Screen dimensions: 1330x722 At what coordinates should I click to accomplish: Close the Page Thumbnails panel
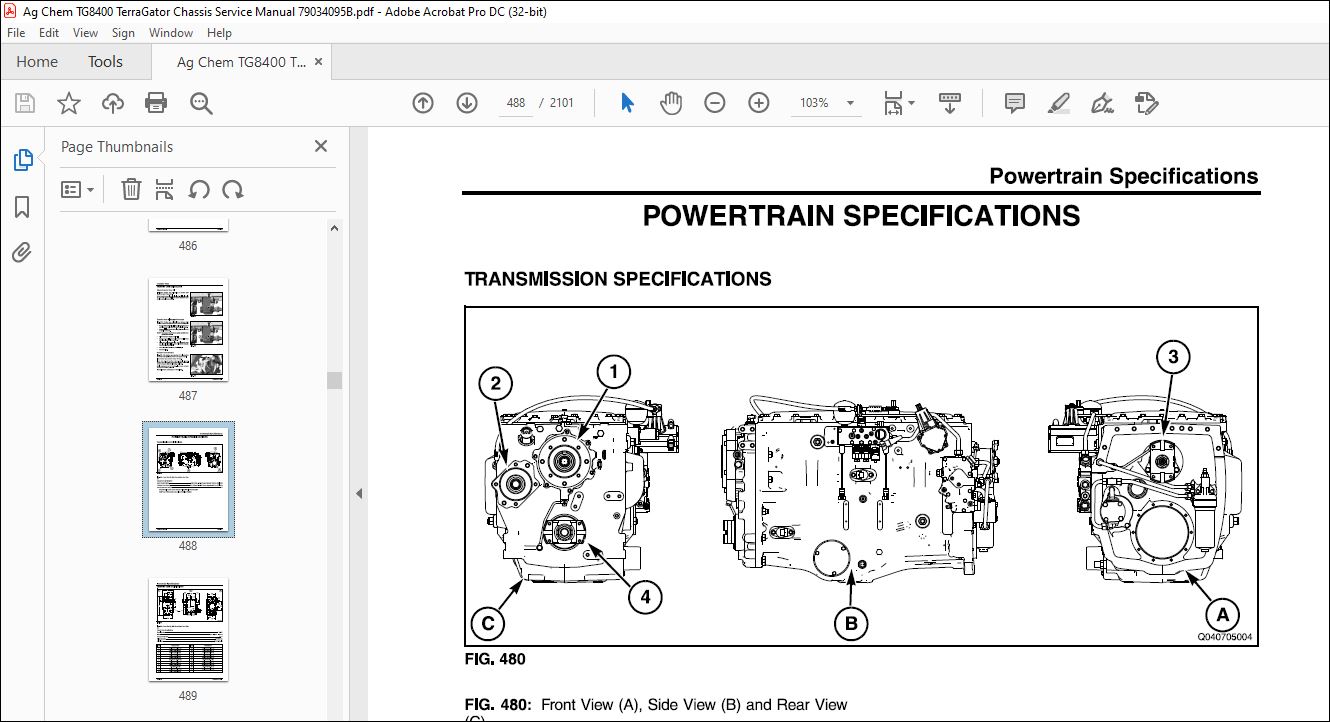point(321,146)
